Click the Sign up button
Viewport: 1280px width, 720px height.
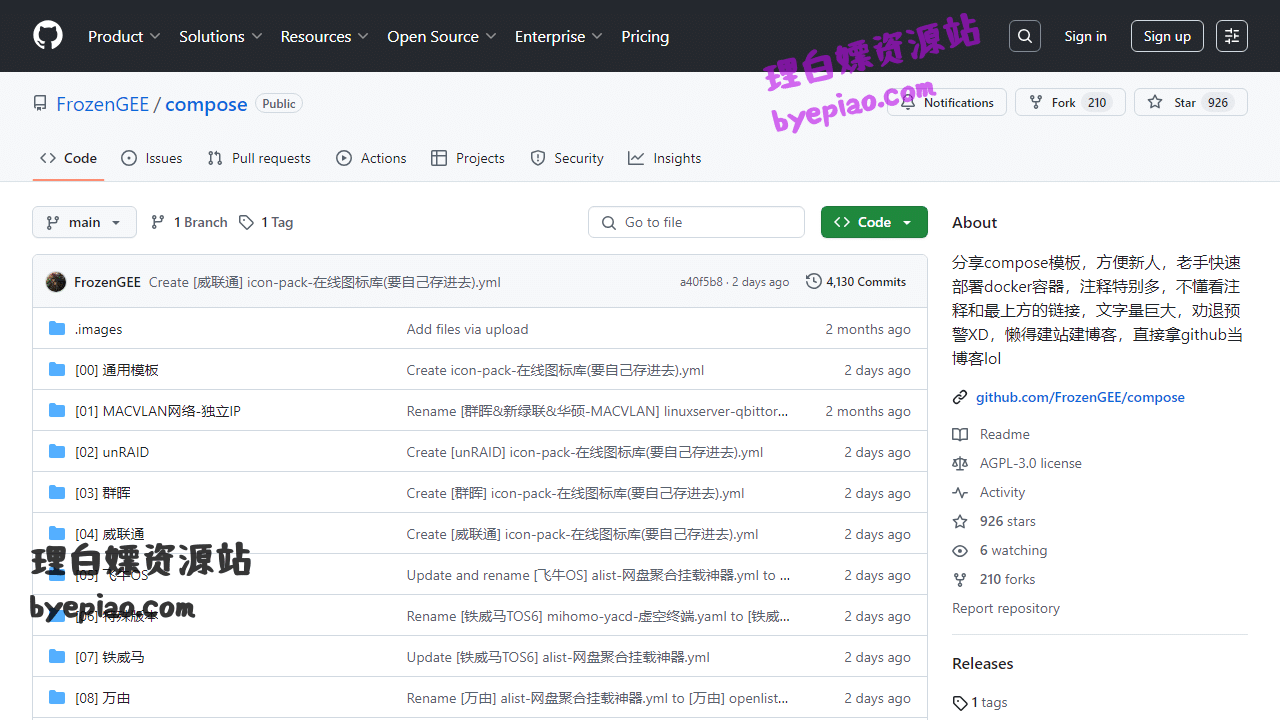(1167, 36)
